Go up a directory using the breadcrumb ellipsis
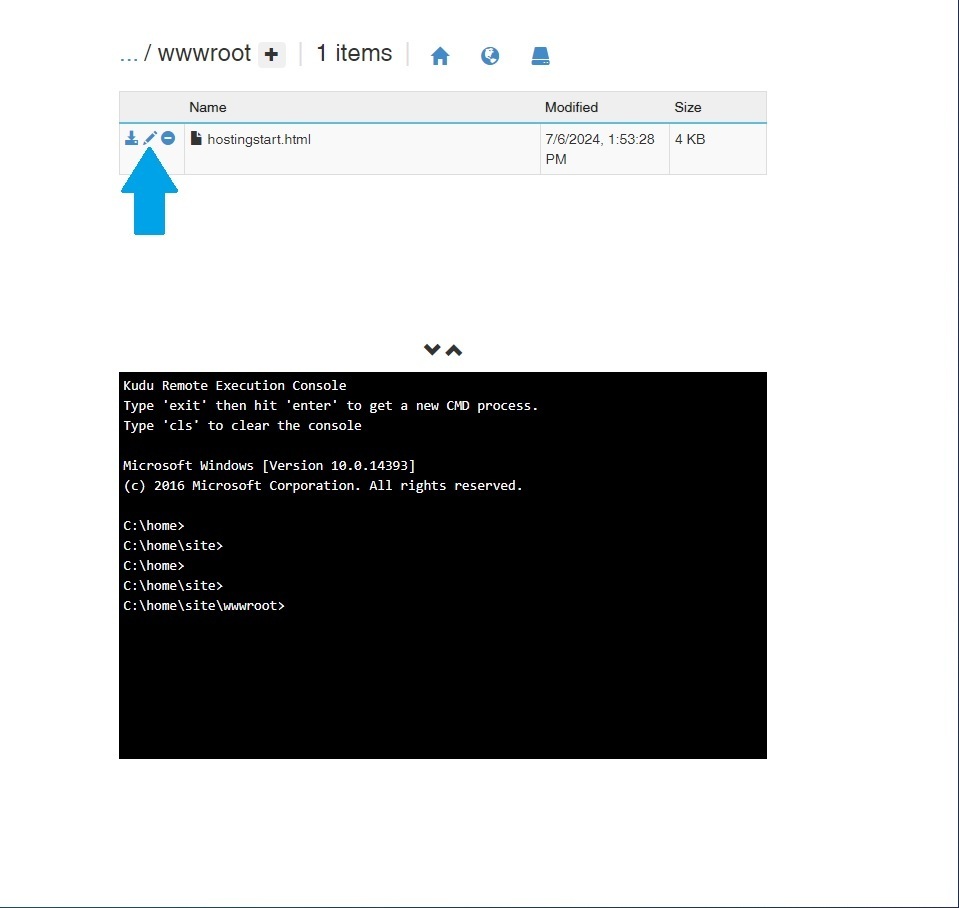Screen dimensions: 959x908 pyautogui.click(x=130, y=54)
